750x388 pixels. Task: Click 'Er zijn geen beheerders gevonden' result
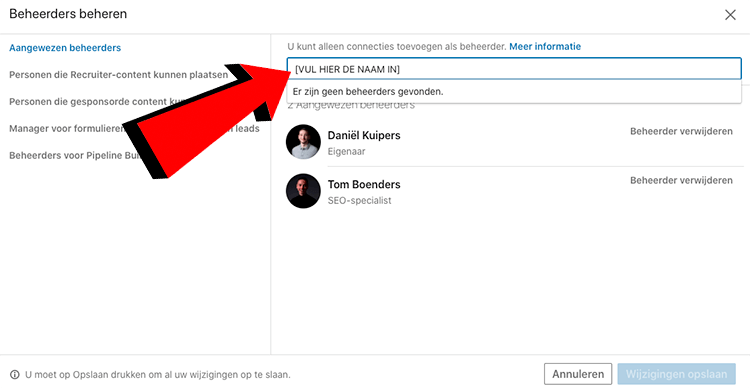[x=514, y=91]
